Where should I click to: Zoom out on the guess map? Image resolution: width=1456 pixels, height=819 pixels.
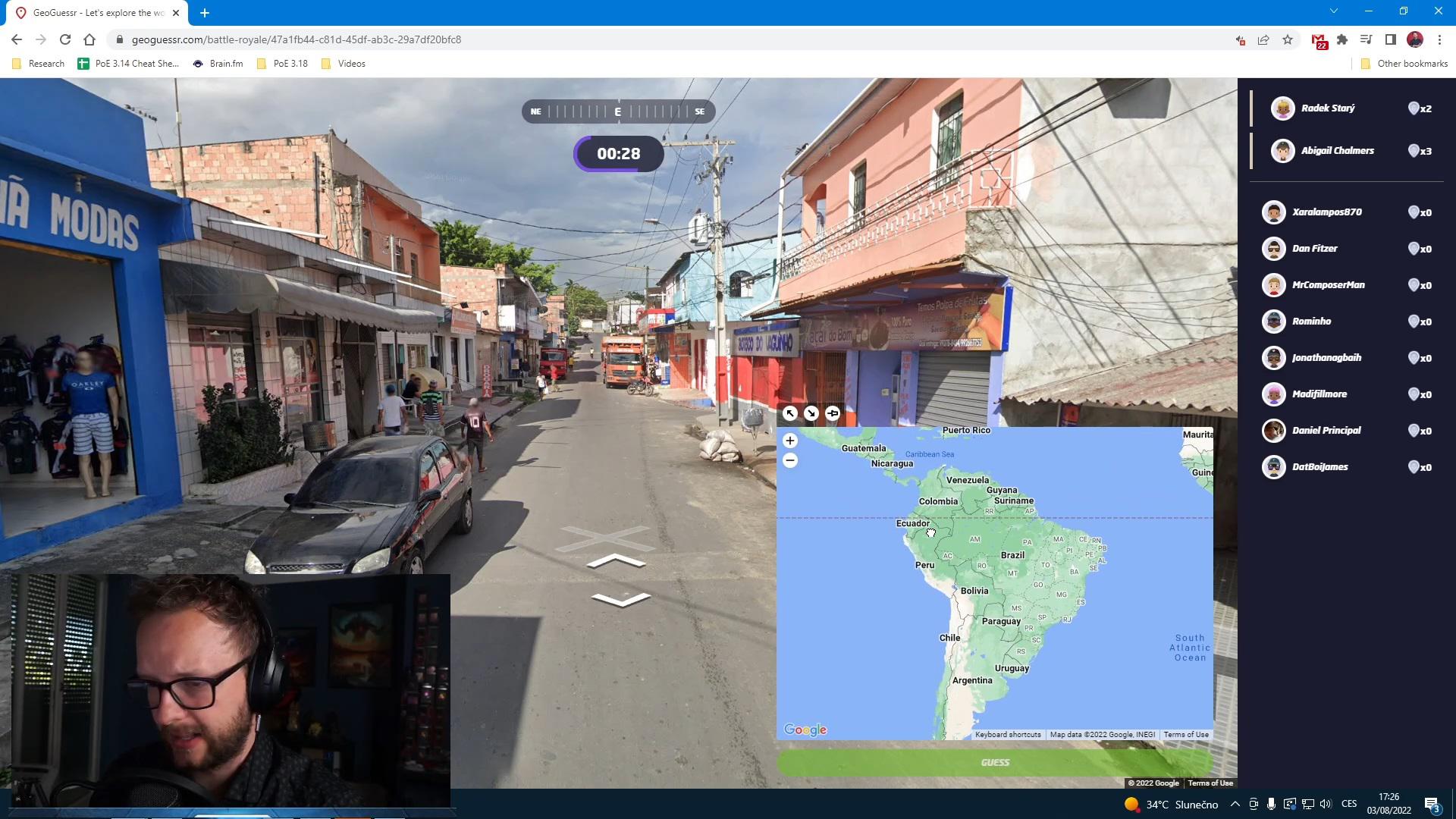[789, 460]
